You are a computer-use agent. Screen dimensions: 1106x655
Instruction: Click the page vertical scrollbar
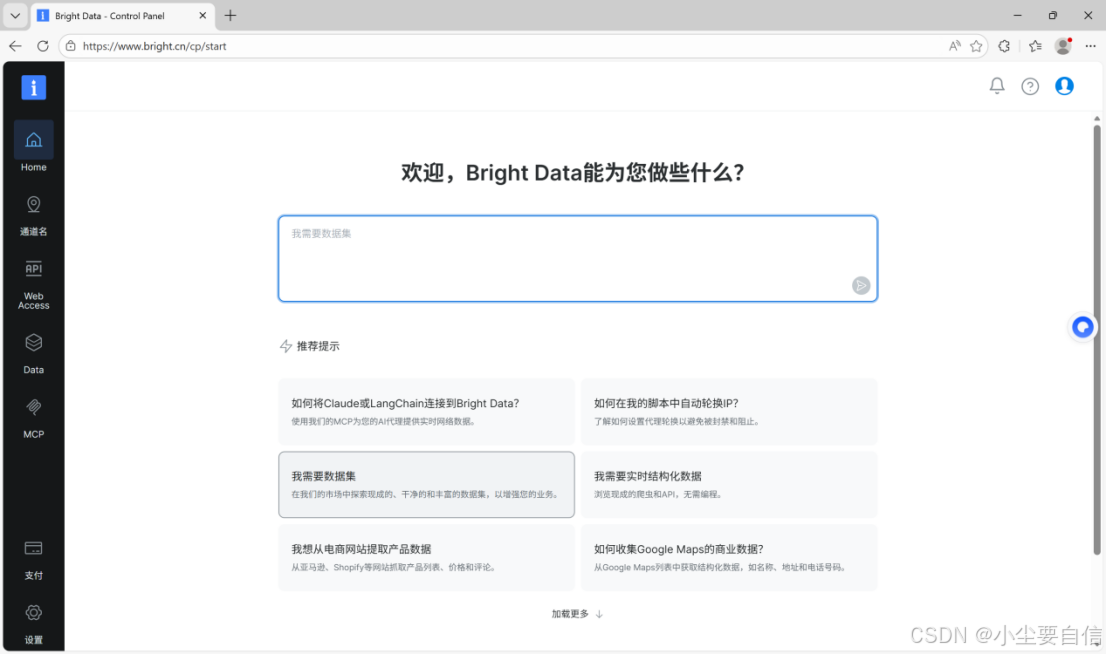click(x=1096, y=340)
